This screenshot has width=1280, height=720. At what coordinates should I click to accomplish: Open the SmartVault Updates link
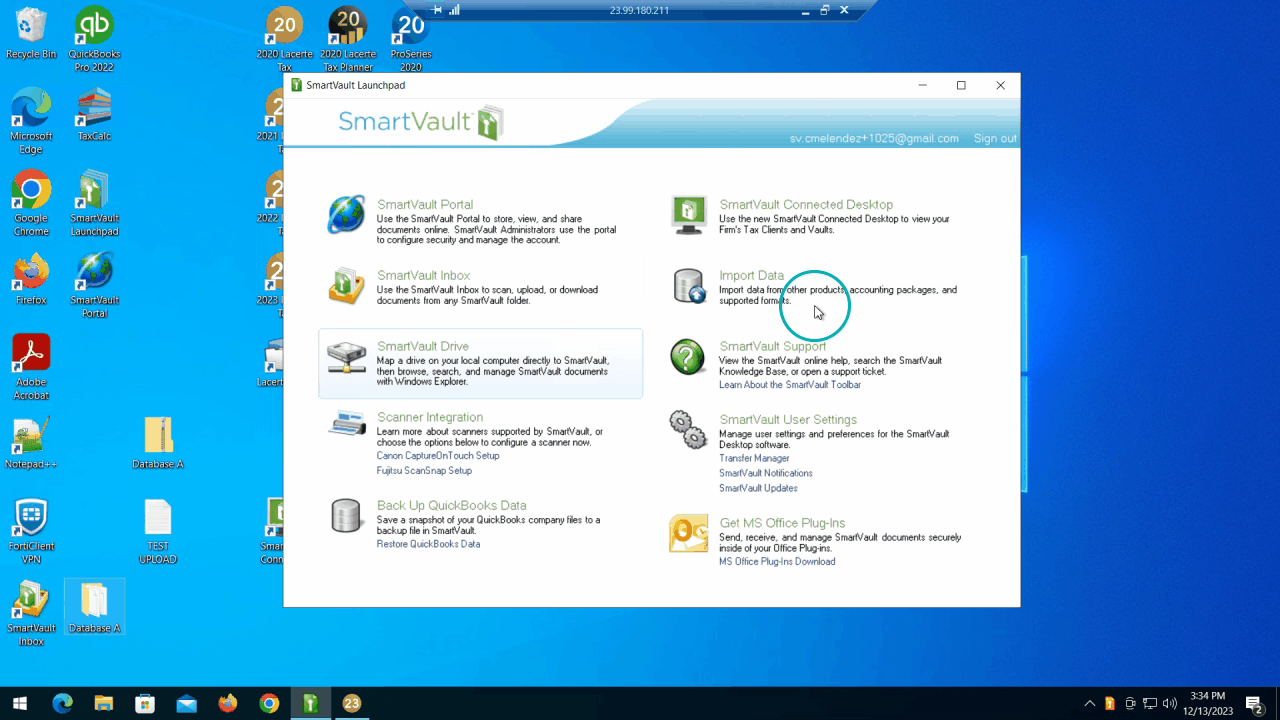pyautogui.click(x=758, y=488)
